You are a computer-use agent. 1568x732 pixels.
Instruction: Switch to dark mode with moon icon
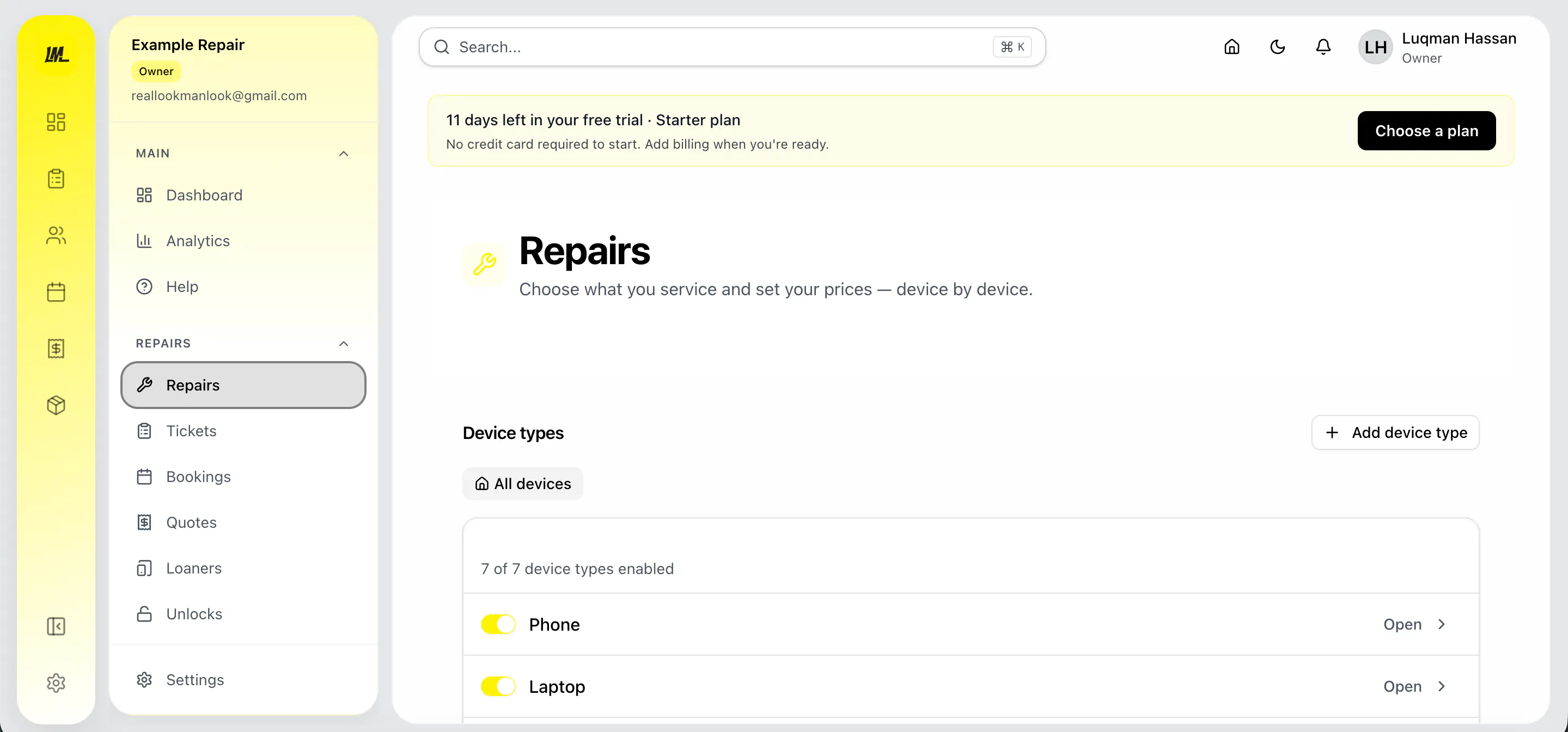[1277, 47]
